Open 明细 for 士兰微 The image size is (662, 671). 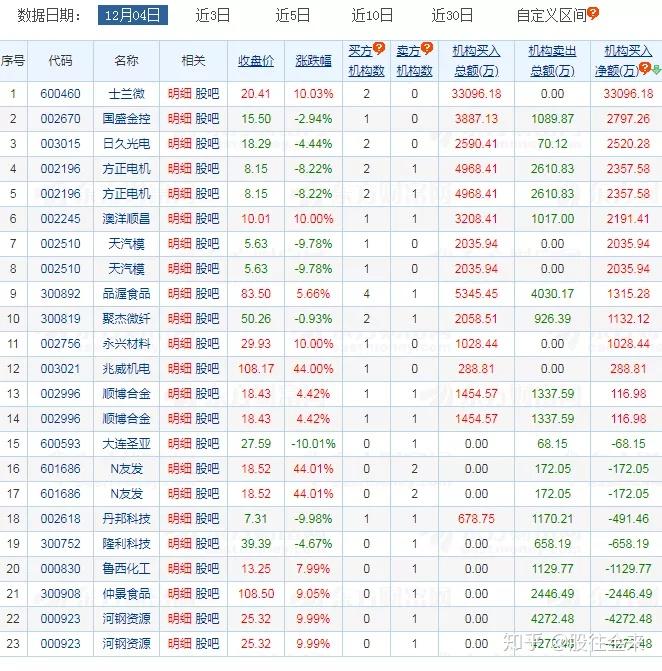(180, 94)
